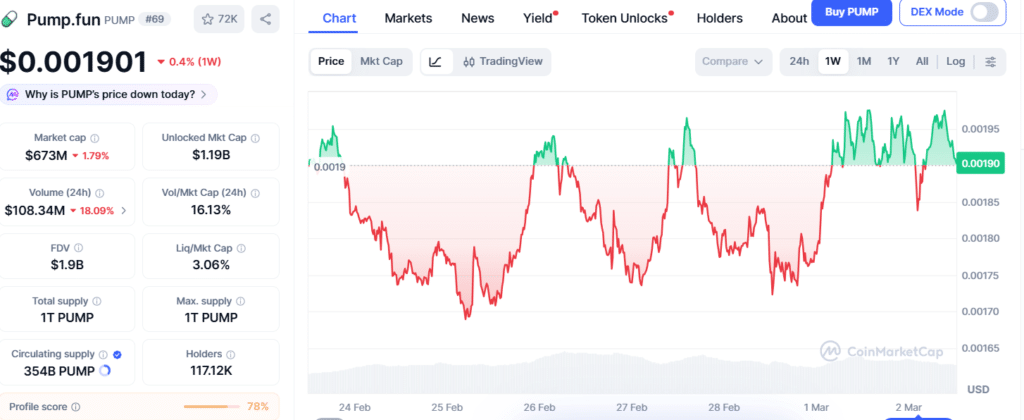
Task: Toggle the Log scale option
Action: coord(956,62)
